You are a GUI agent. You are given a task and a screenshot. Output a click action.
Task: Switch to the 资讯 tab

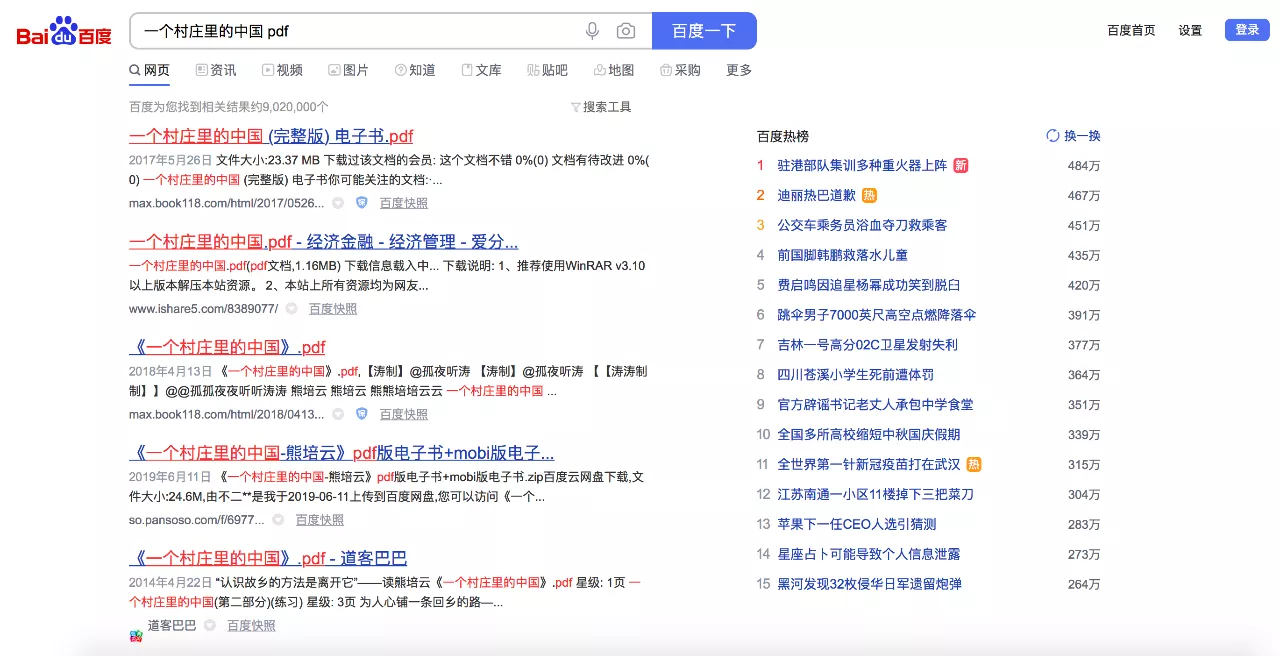tap(216, 70)
